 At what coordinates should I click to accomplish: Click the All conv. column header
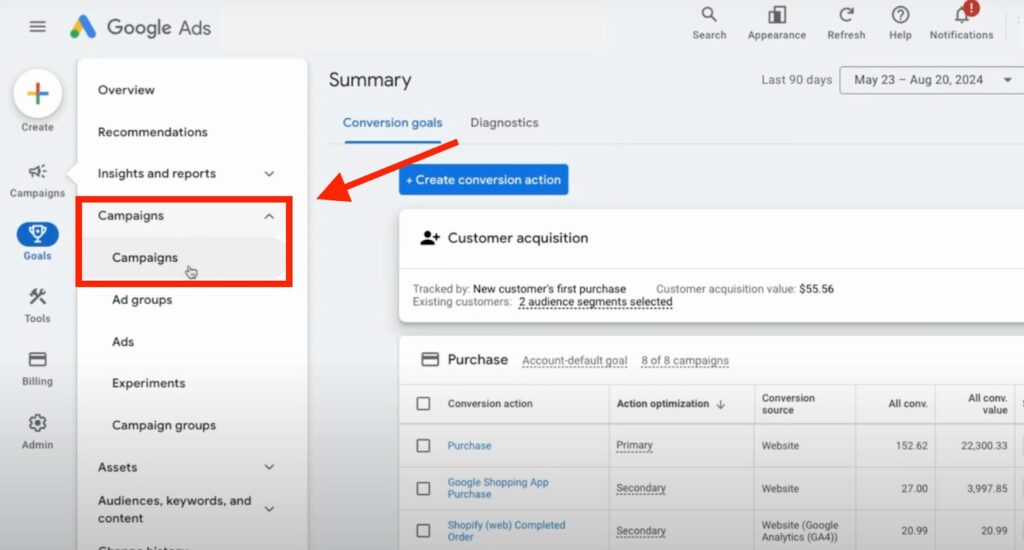click(x=908, y=404)
